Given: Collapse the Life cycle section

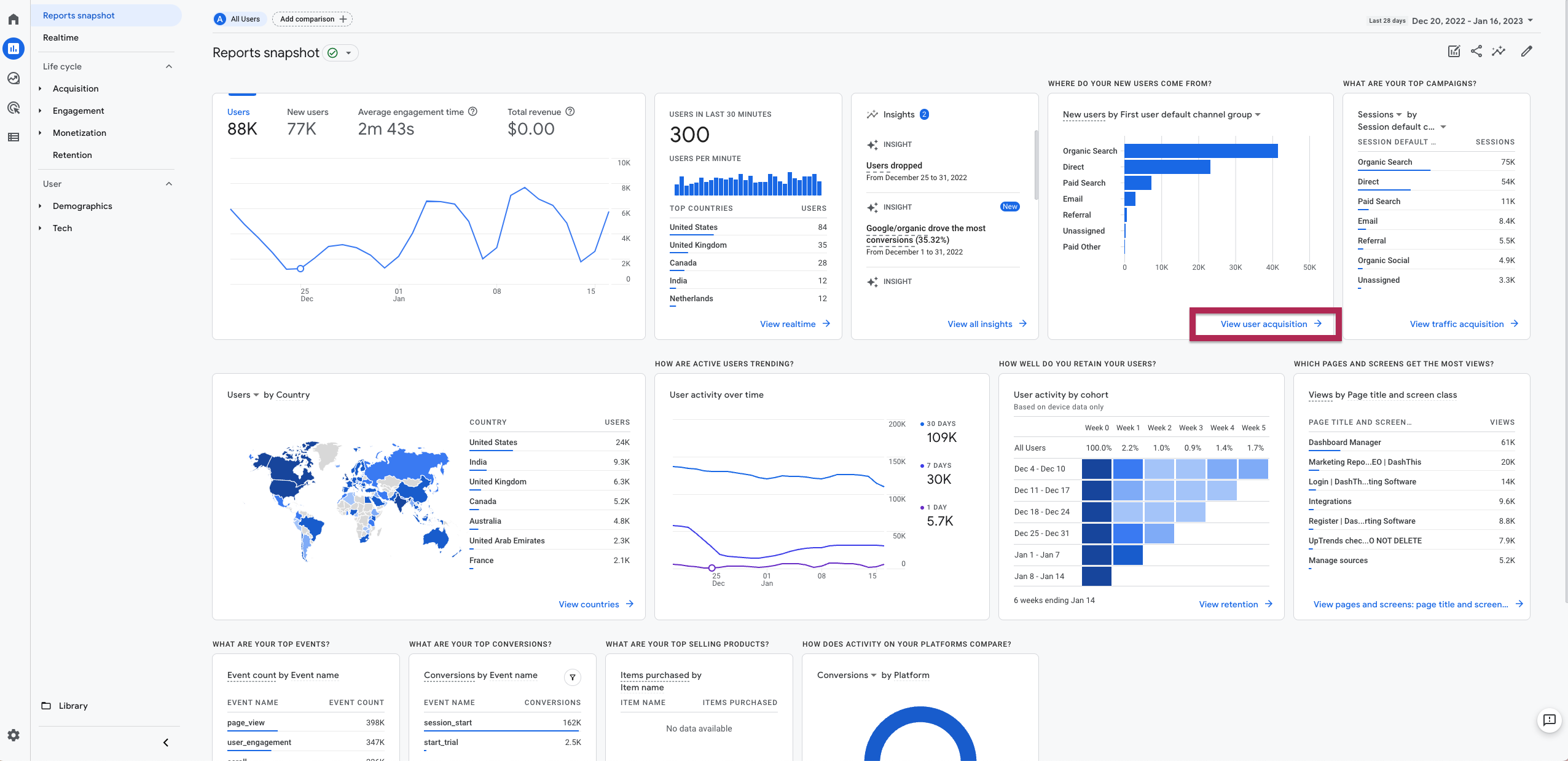Looking at the screenshot, I should click(169, 66).
